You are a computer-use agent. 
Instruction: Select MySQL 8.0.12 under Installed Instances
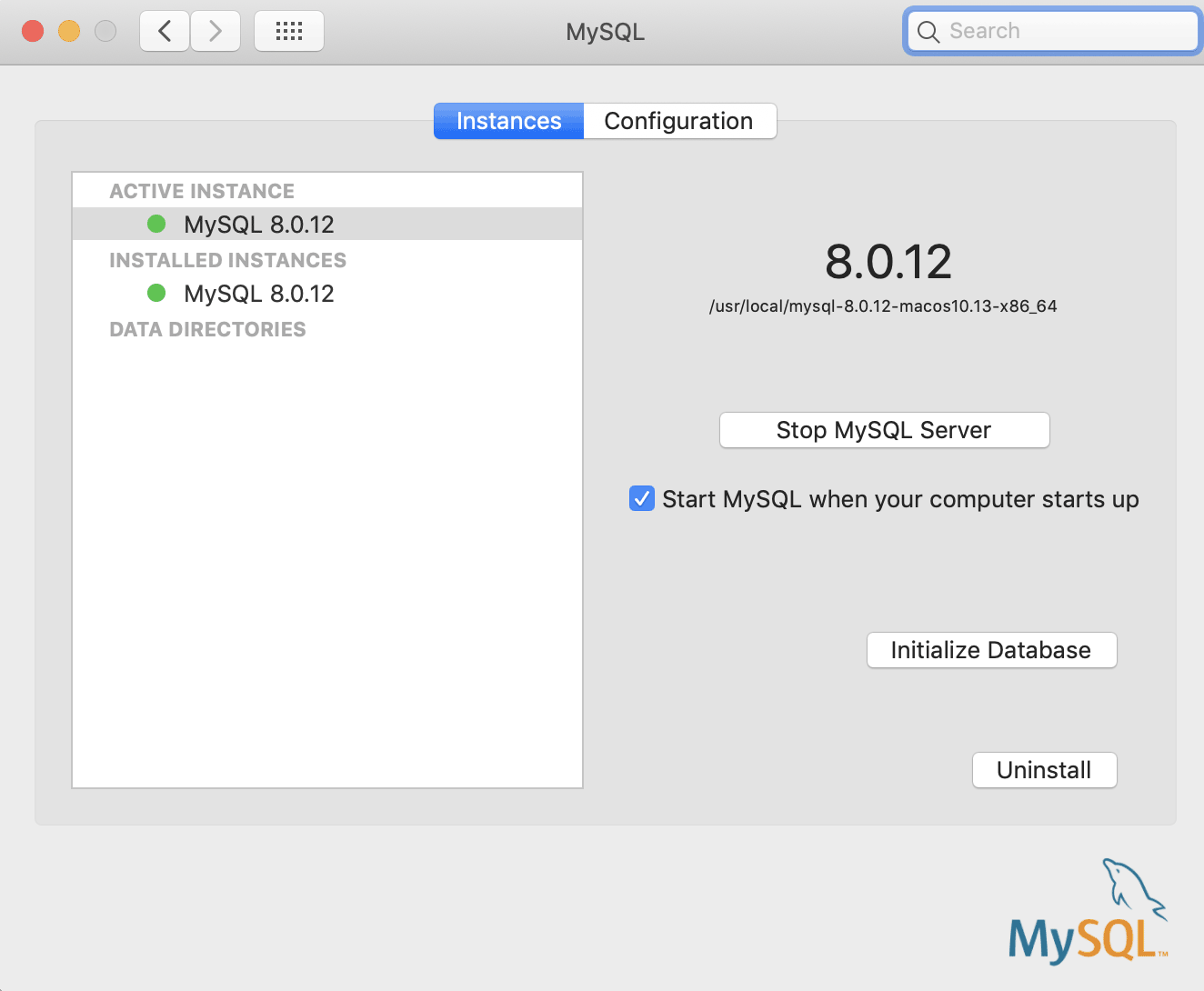pyautogui.click(x=327, y=293)
